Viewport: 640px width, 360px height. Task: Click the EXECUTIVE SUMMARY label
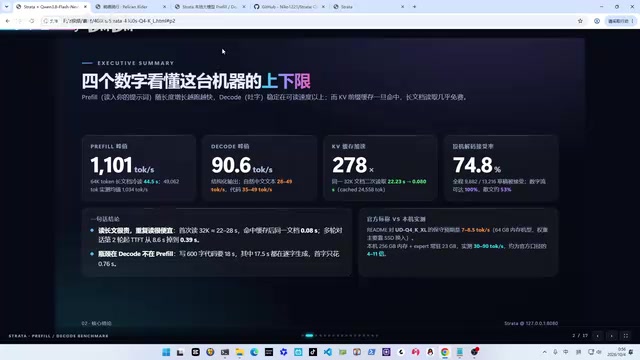pos(136,63)
